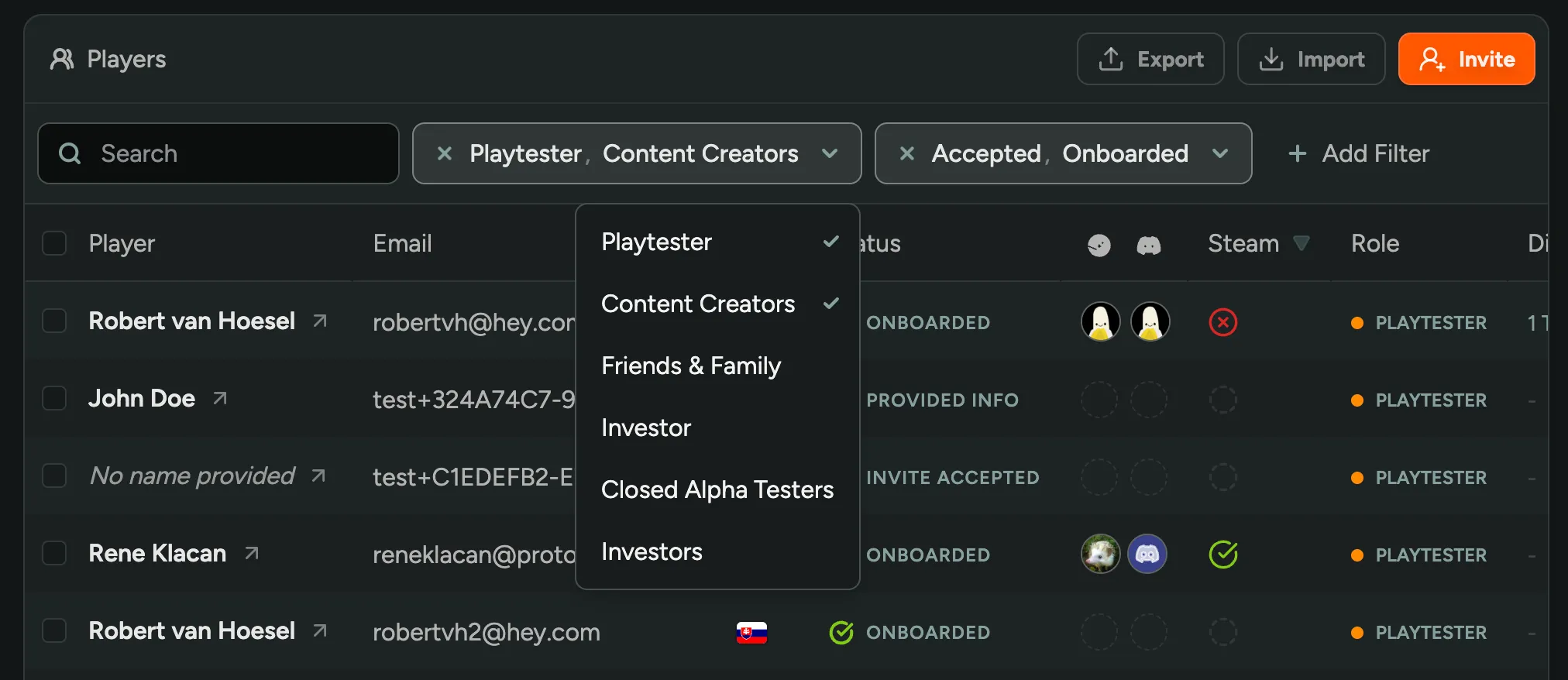1568x680 pixels.
Task: Choose the Closed Alpha Testers option
Action: (717, 489)
